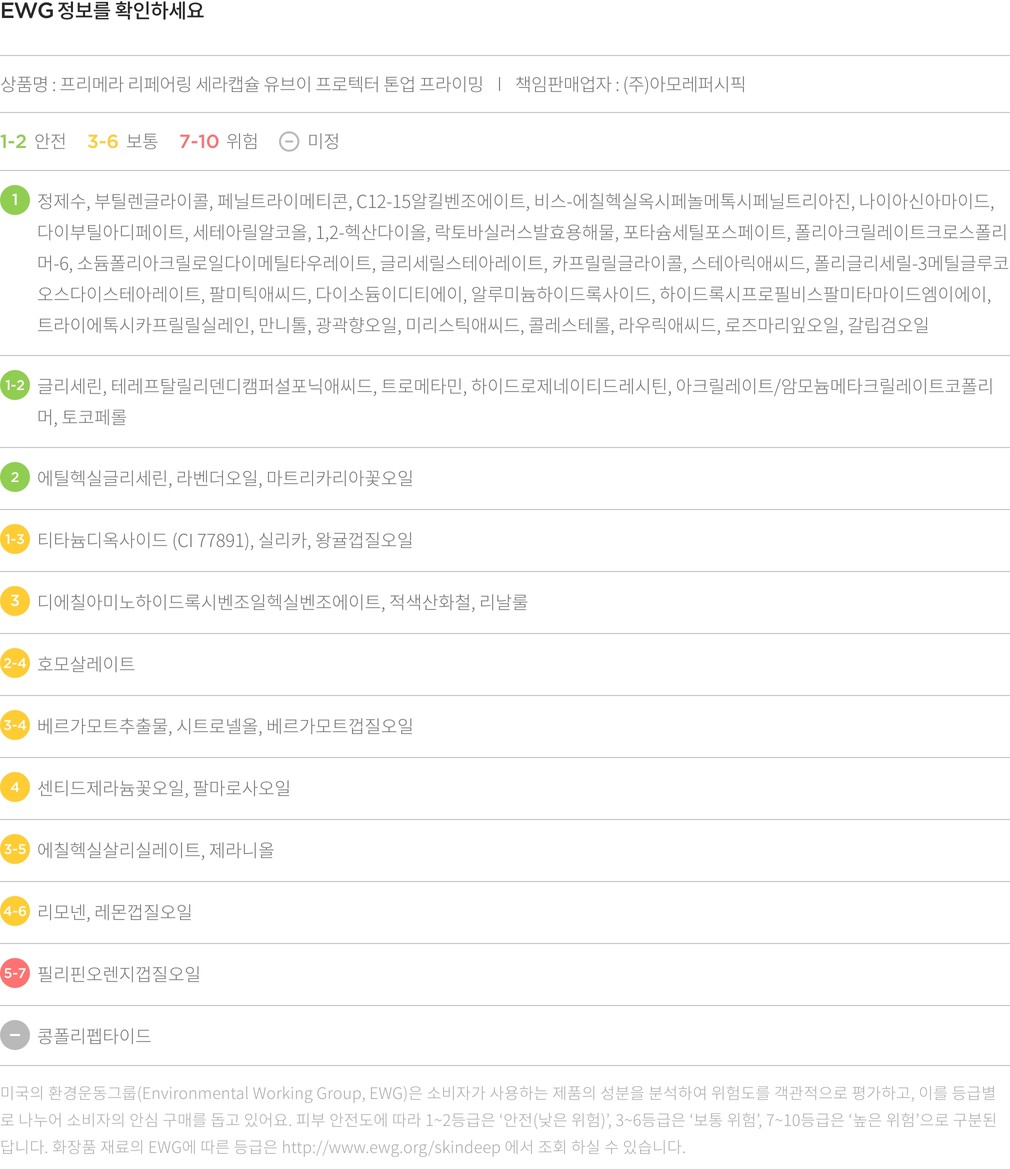Click the yellow 2-4 grade badge
This screenshot has width=1010, height=1169.
point(15,664)
